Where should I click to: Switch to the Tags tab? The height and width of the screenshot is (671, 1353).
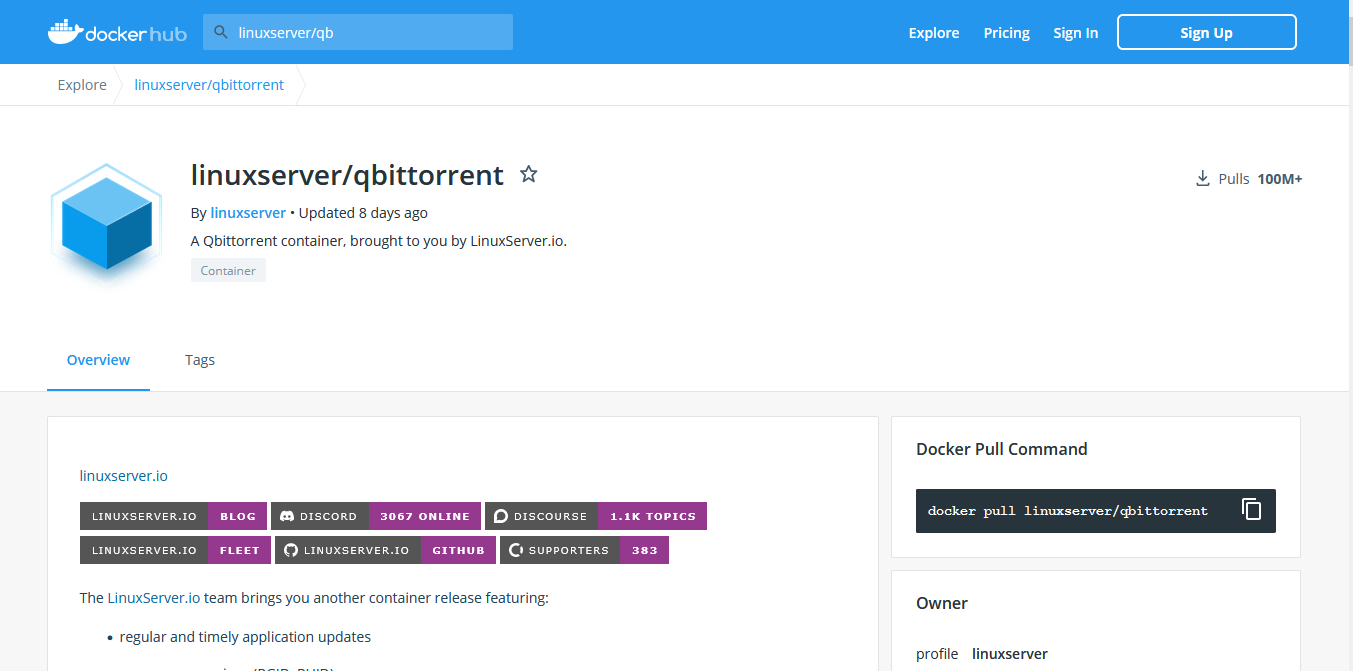click(200, 360)
